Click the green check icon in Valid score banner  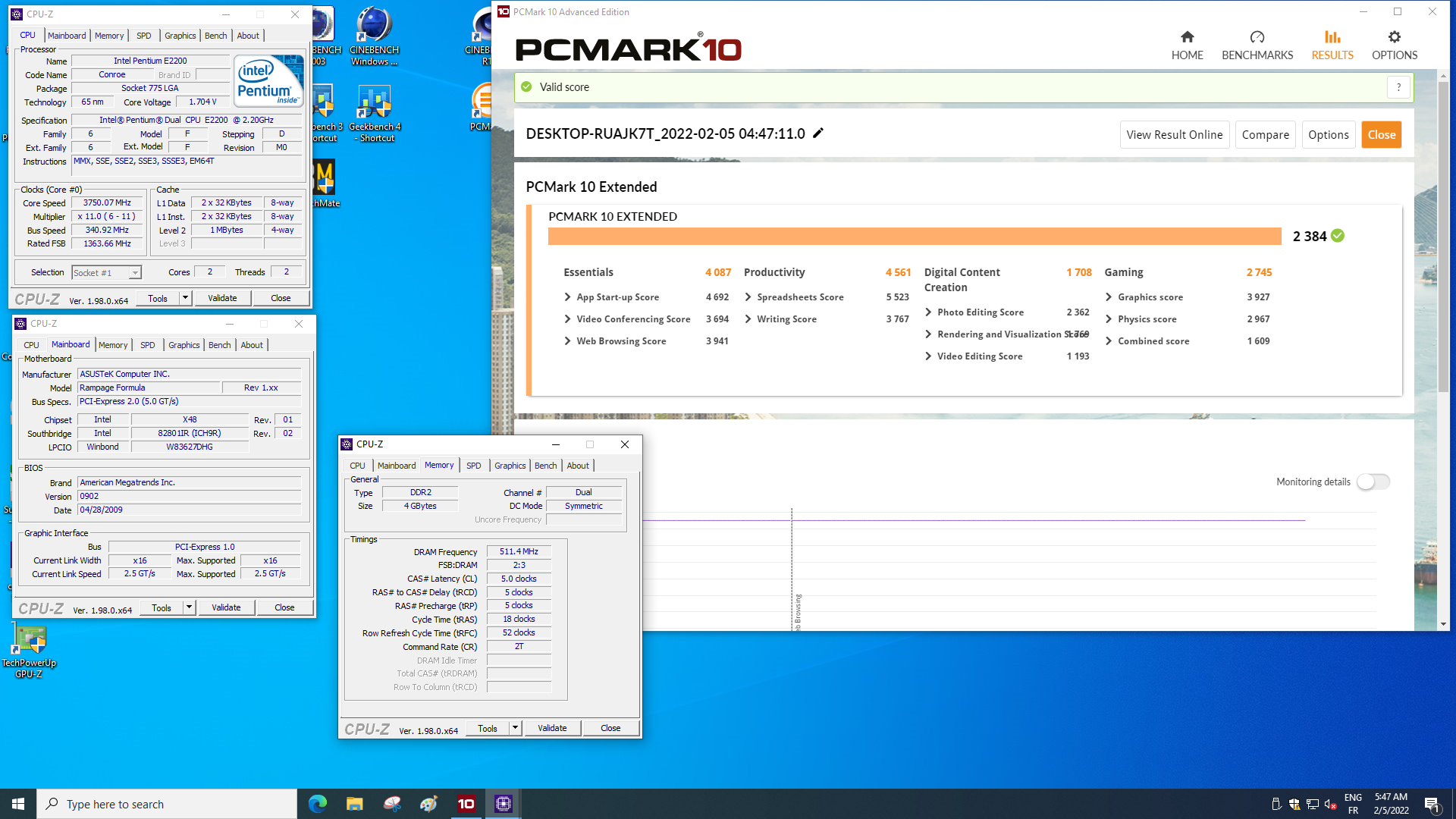526,87
